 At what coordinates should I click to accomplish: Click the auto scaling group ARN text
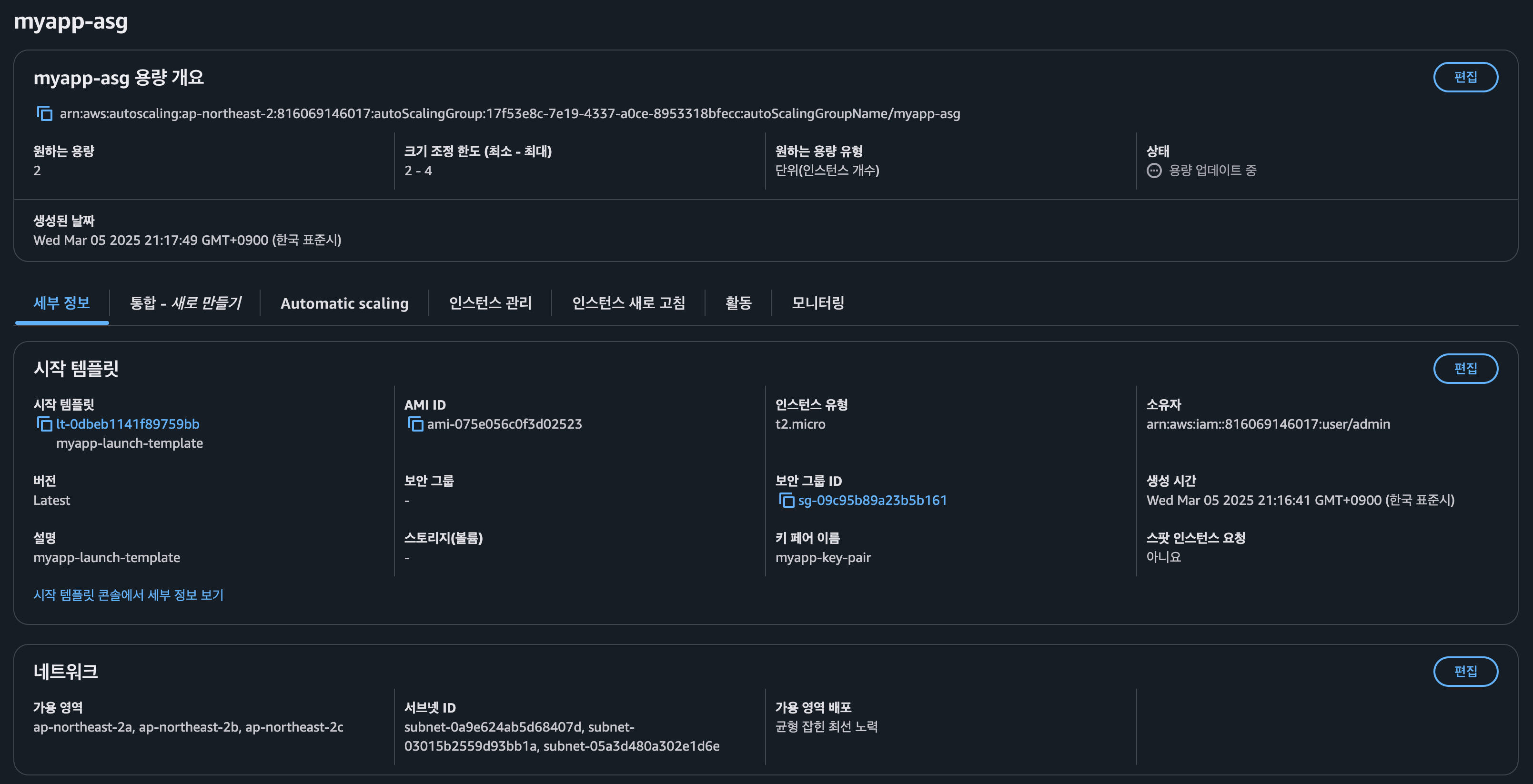pyautogui.click(x=509, y=114)
